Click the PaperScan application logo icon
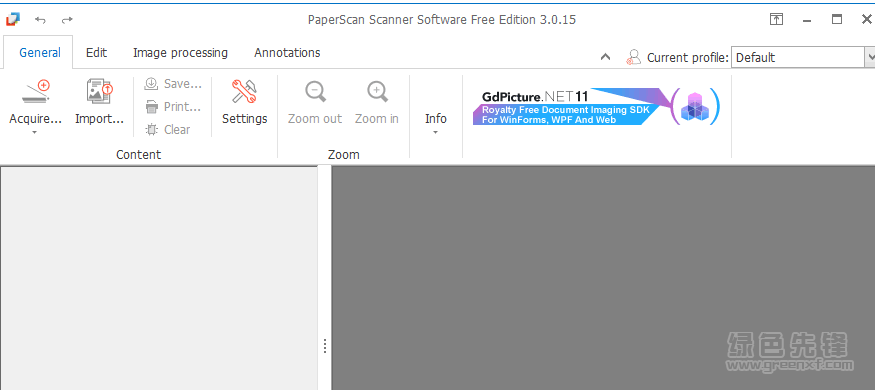Viewport: 875px width, 390px height. coord(12,20)
